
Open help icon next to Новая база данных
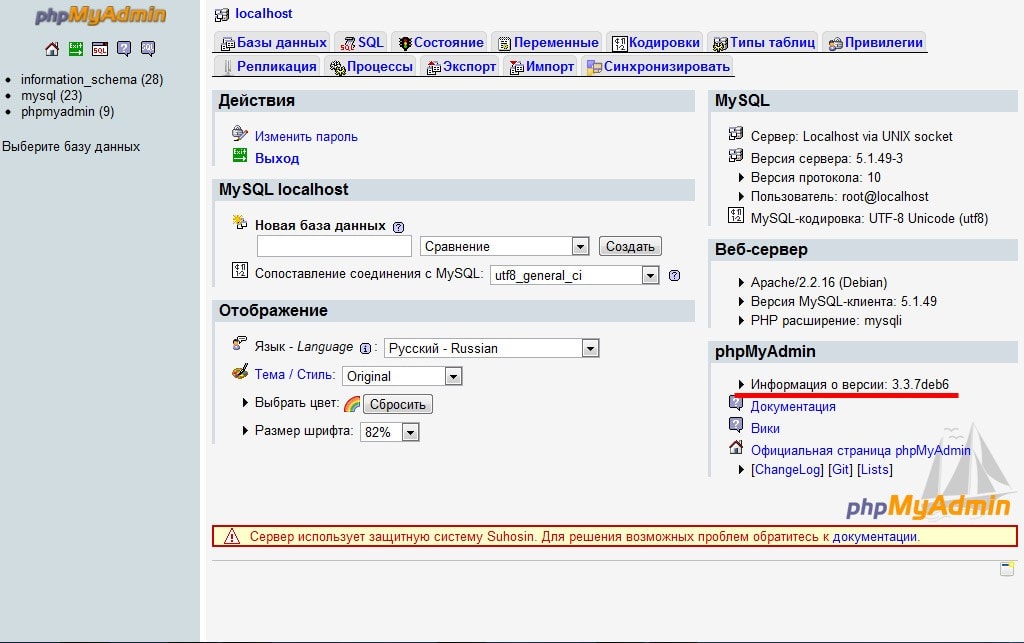click(x=398, y=227)
